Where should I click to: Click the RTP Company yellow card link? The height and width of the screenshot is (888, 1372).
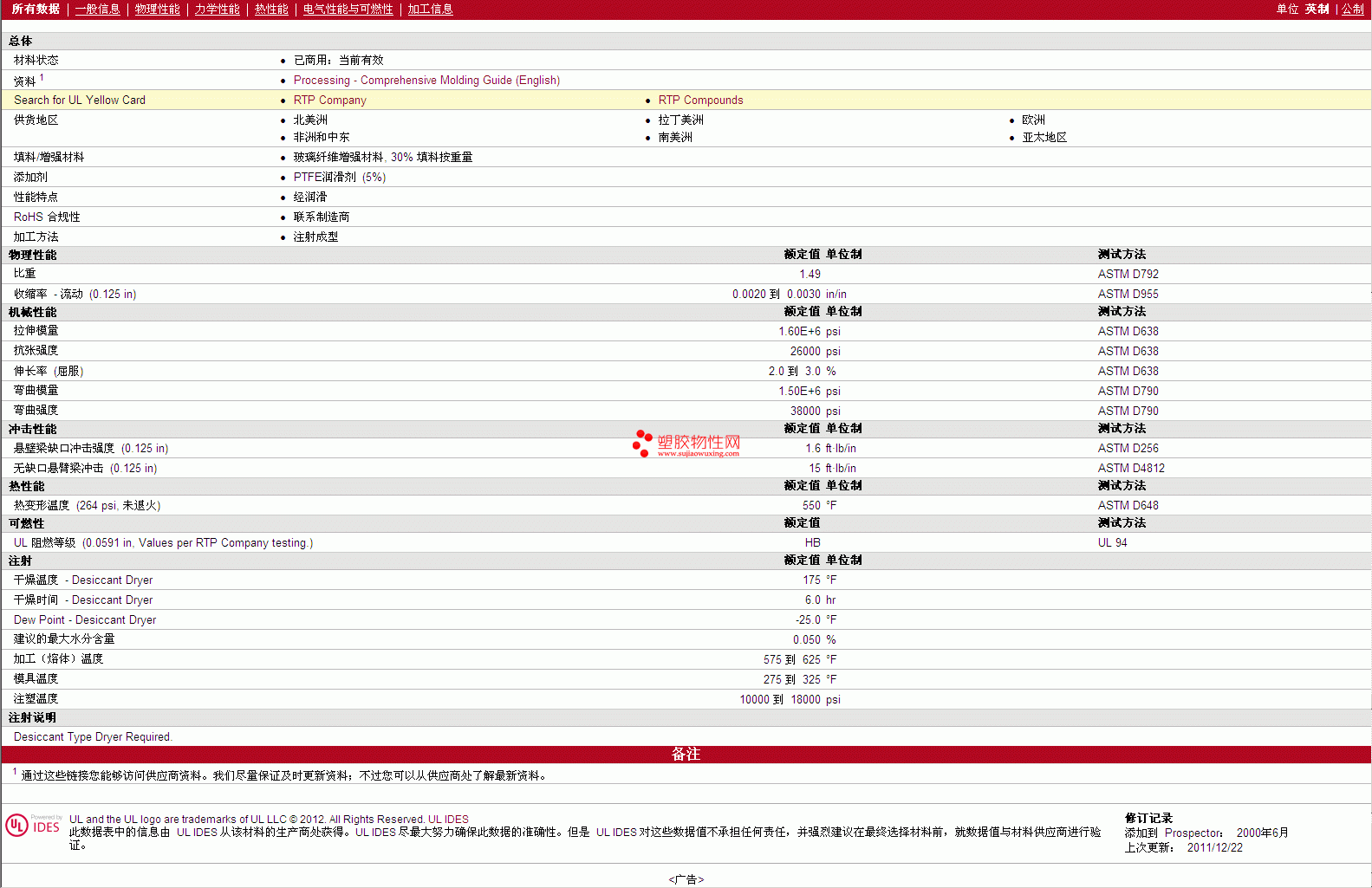tap(329, 100)
